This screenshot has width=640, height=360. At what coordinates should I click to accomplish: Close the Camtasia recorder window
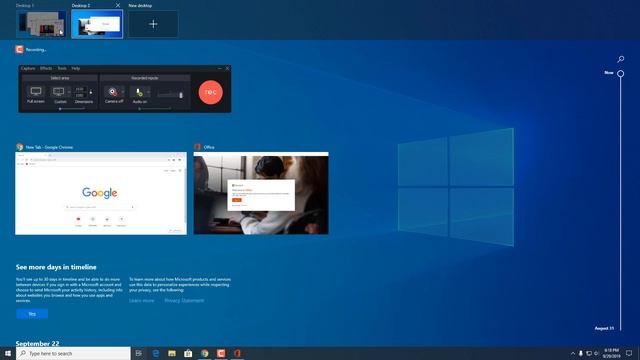(227, 69)
